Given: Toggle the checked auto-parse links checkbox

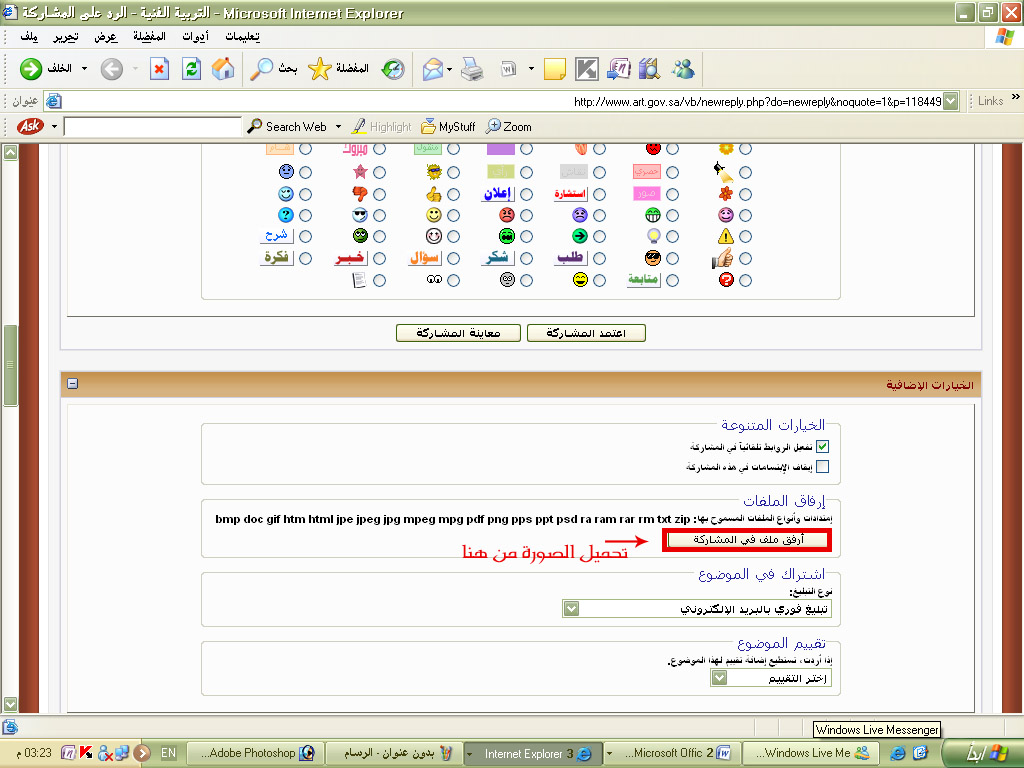Looking at the screenshot, I should coord(823,447).
